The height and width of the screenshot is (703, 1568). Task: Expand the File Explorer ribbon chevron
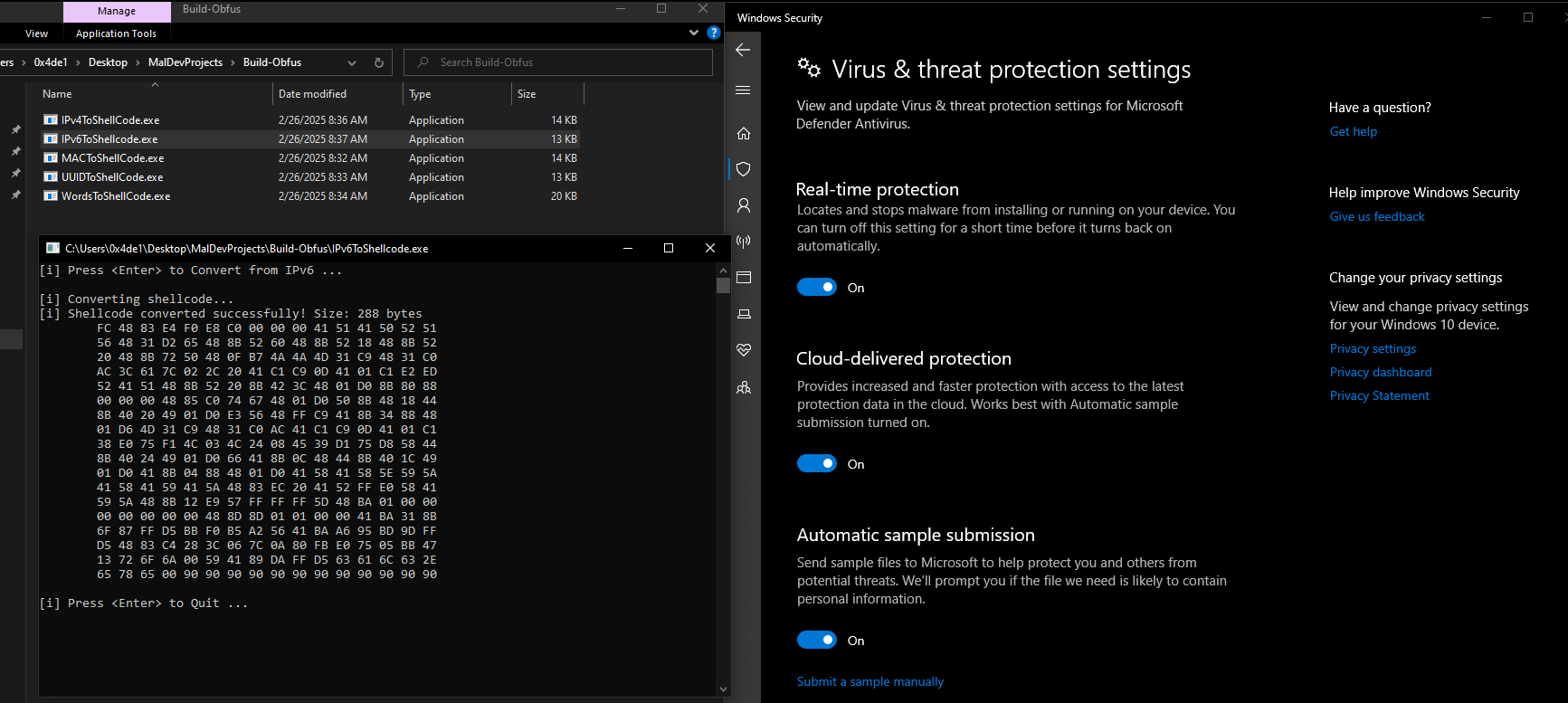(x=694, y=33)
